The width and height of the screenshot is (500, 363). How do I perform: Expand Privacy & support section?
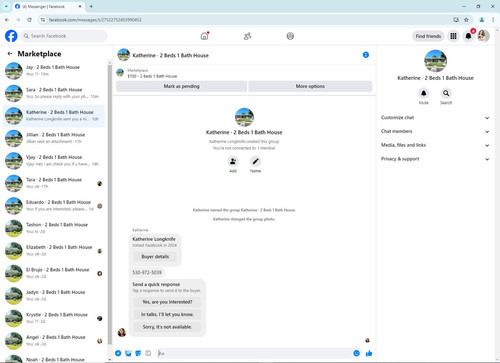tap(435, 159)
